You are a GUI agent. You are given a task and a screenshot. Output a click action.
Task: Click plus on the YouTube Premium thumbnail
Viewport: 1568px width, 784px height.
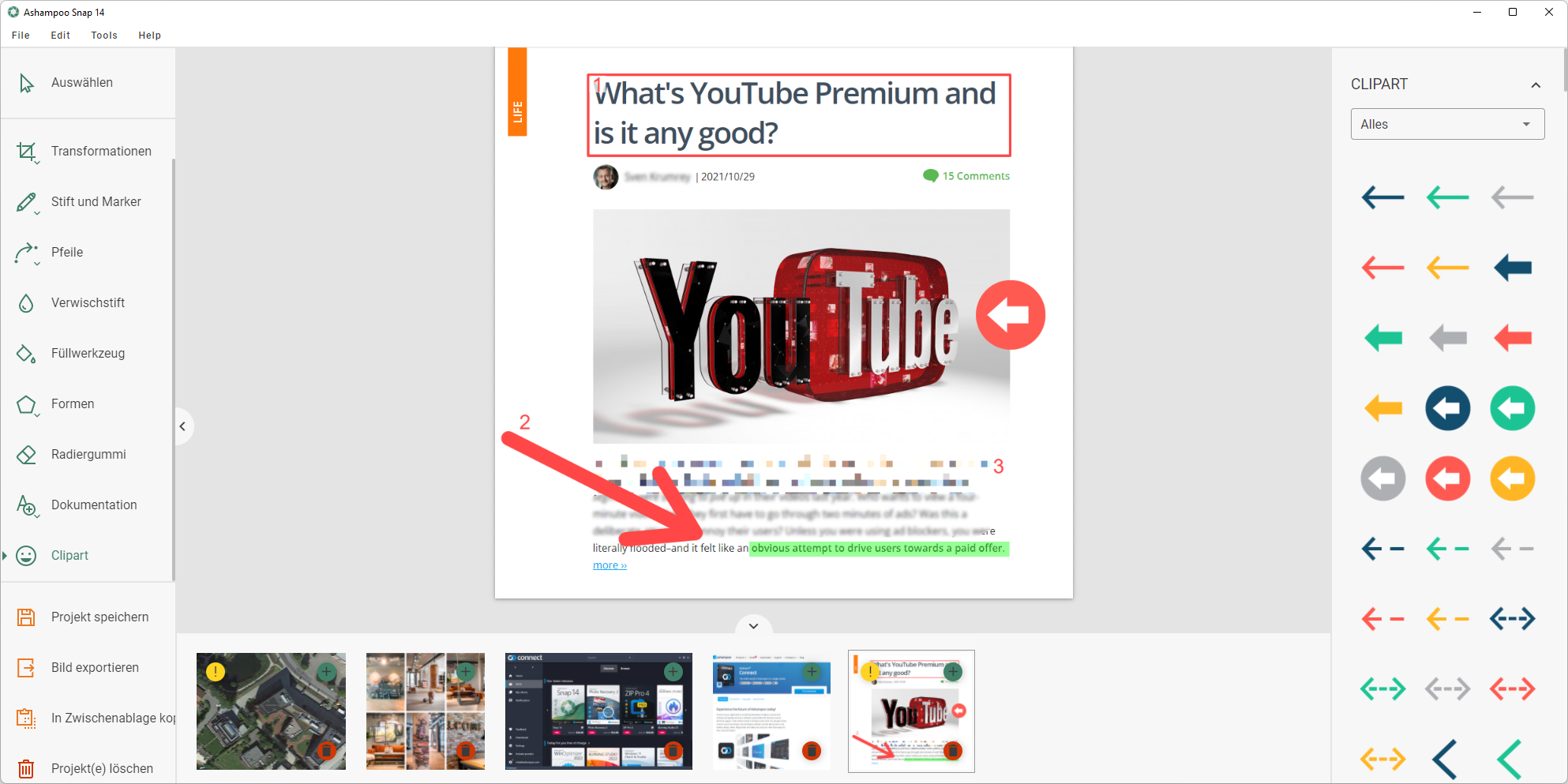pyautogui.click(x=954, y=672)
